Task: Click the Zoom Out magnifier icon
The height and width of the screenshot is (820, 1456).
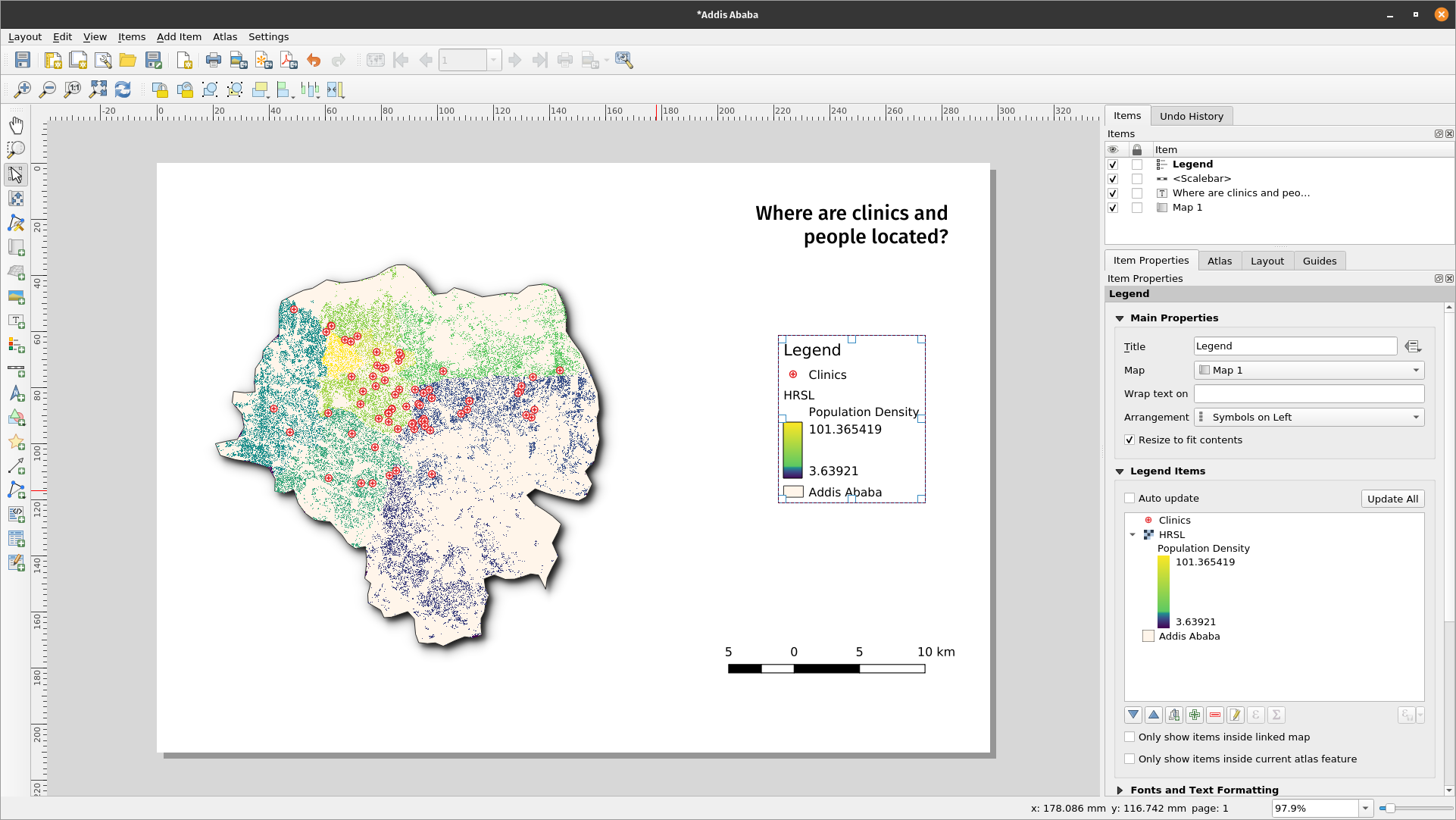Action: tap(48, 90)
